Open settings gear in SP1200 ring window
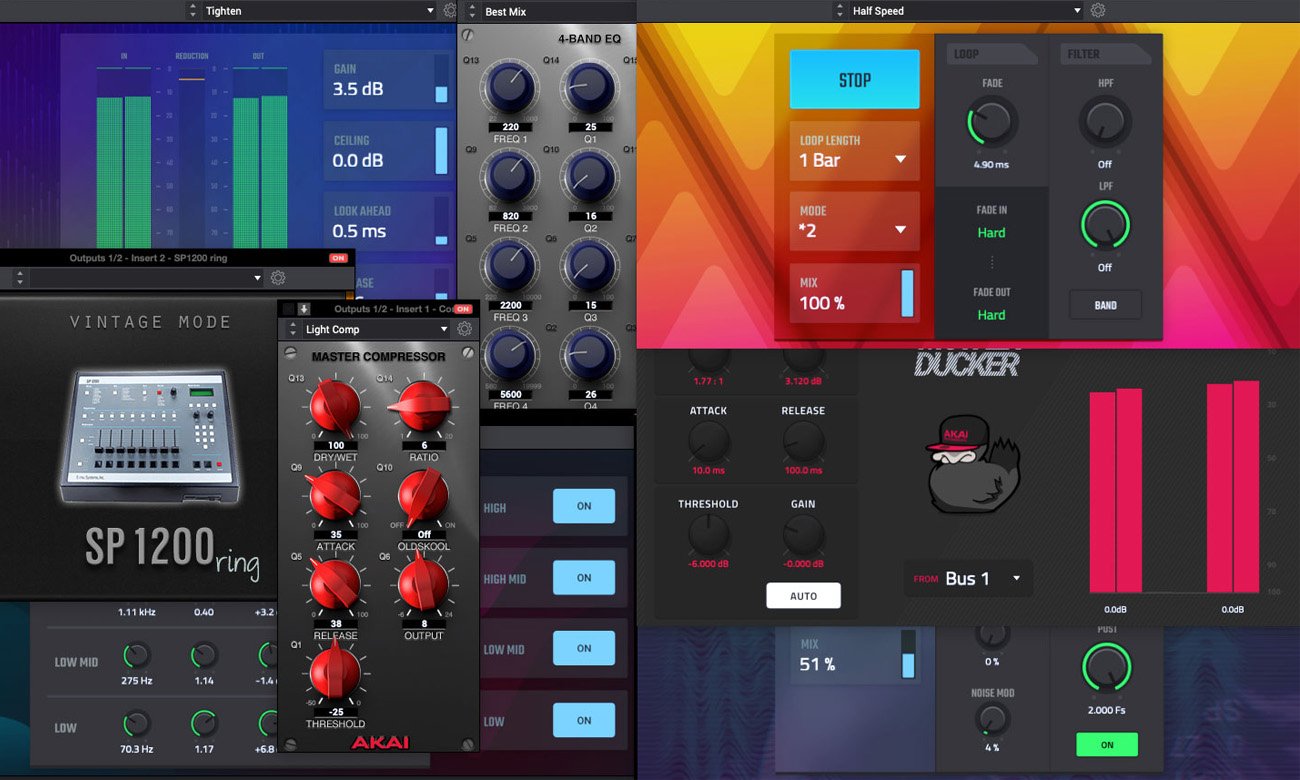1300x780 pixels. tap(278, 278)
